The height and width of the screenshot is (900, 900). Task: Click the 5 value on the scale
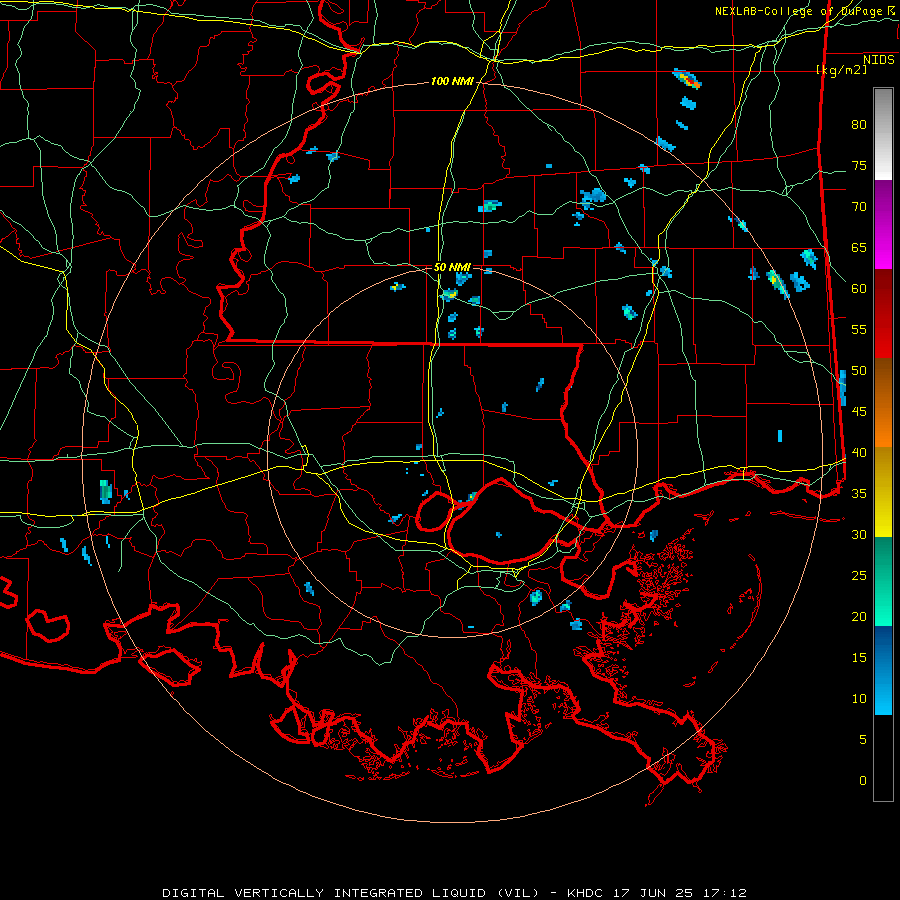click(863, 740)
